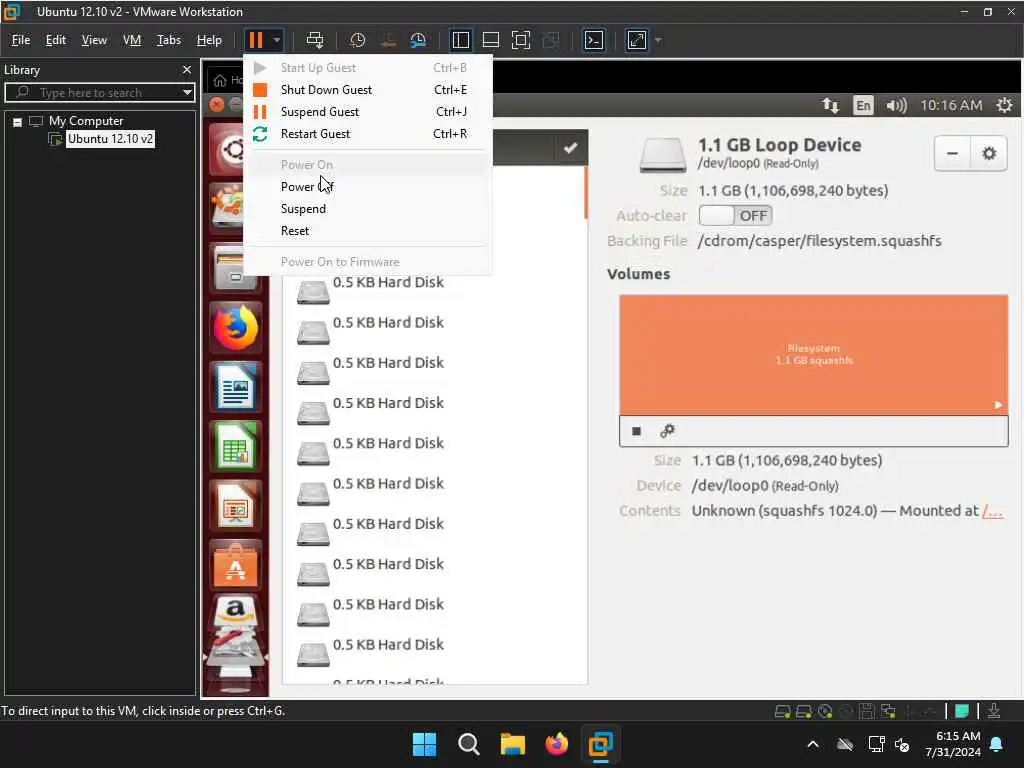Image resolution: width=1024 pixels, height=768 pixels.
Task: Open Firefox from Windows taskbar
Action: 556,744
